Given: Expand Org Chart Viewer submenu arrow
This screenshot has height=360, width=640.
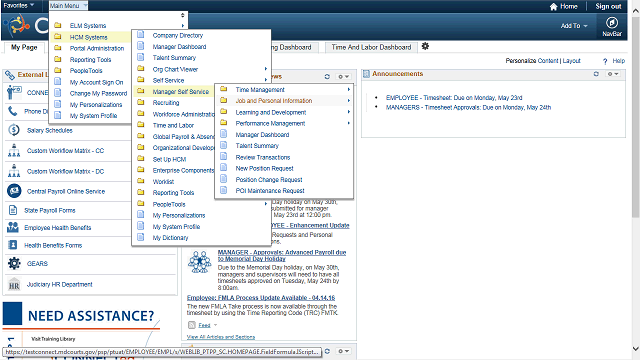Looking at the screenshot, I should [x=265, y=69].
